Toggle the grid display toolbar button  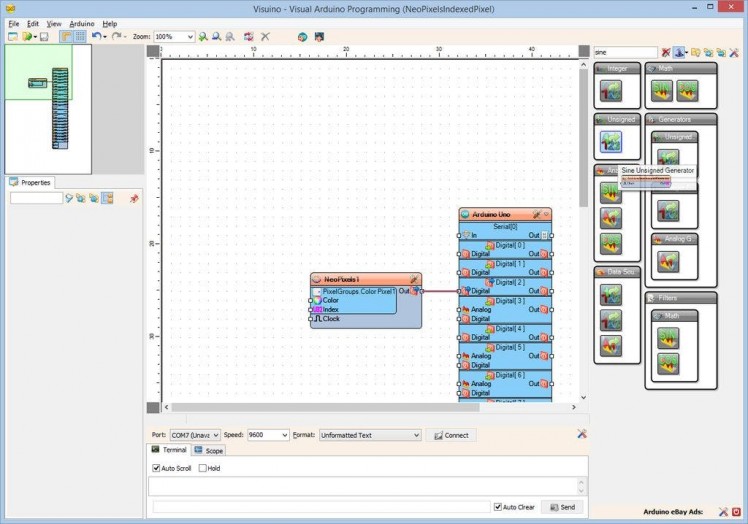click(80, 37)
